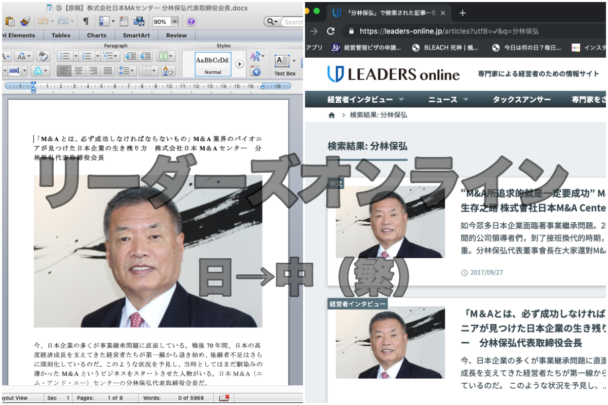Toggle left text alignment on
This screenshot has width=608, height=405.
[x=63, y=71]
